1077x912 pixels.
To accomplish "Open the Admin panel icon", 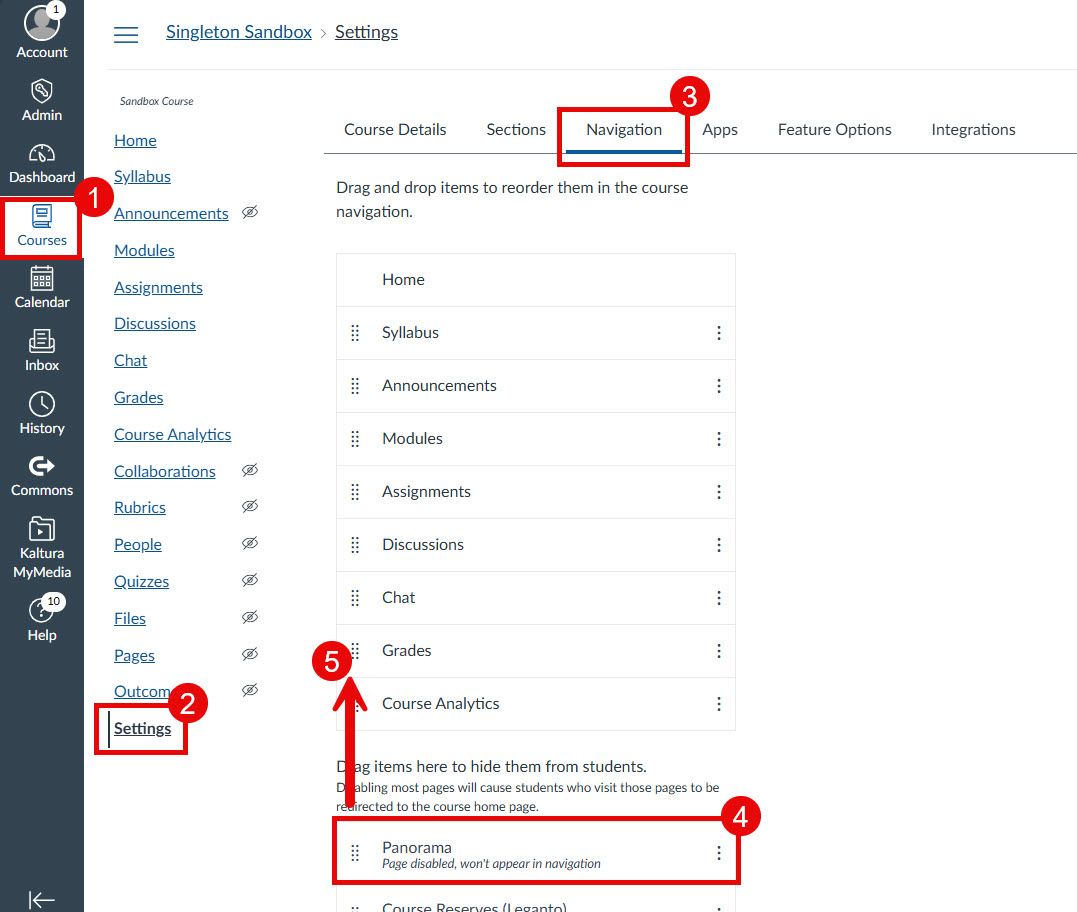I will tap(41, 92).
